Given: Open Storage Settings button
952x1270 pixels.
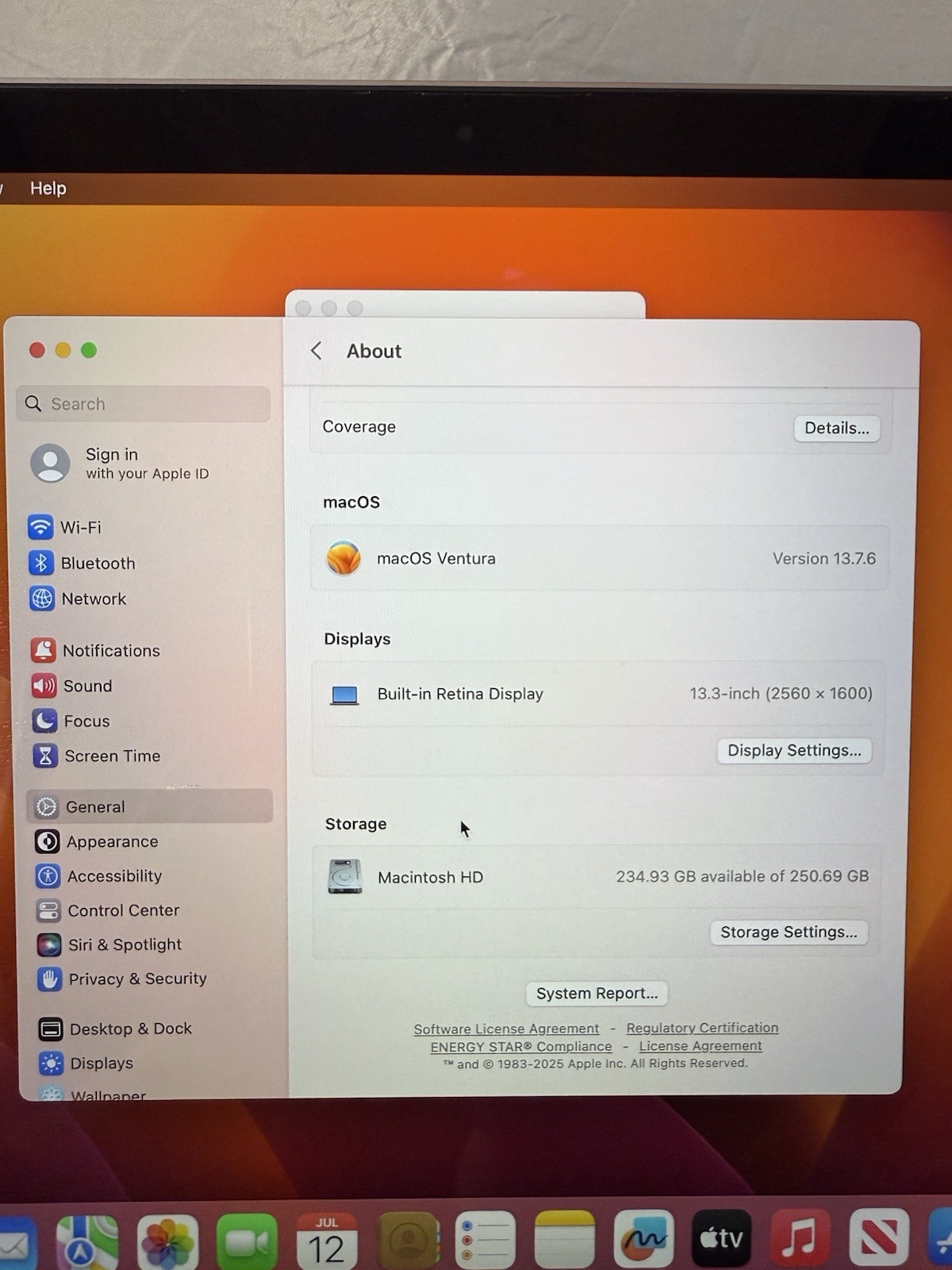Looking at the screenshot, I should [789, 933].
